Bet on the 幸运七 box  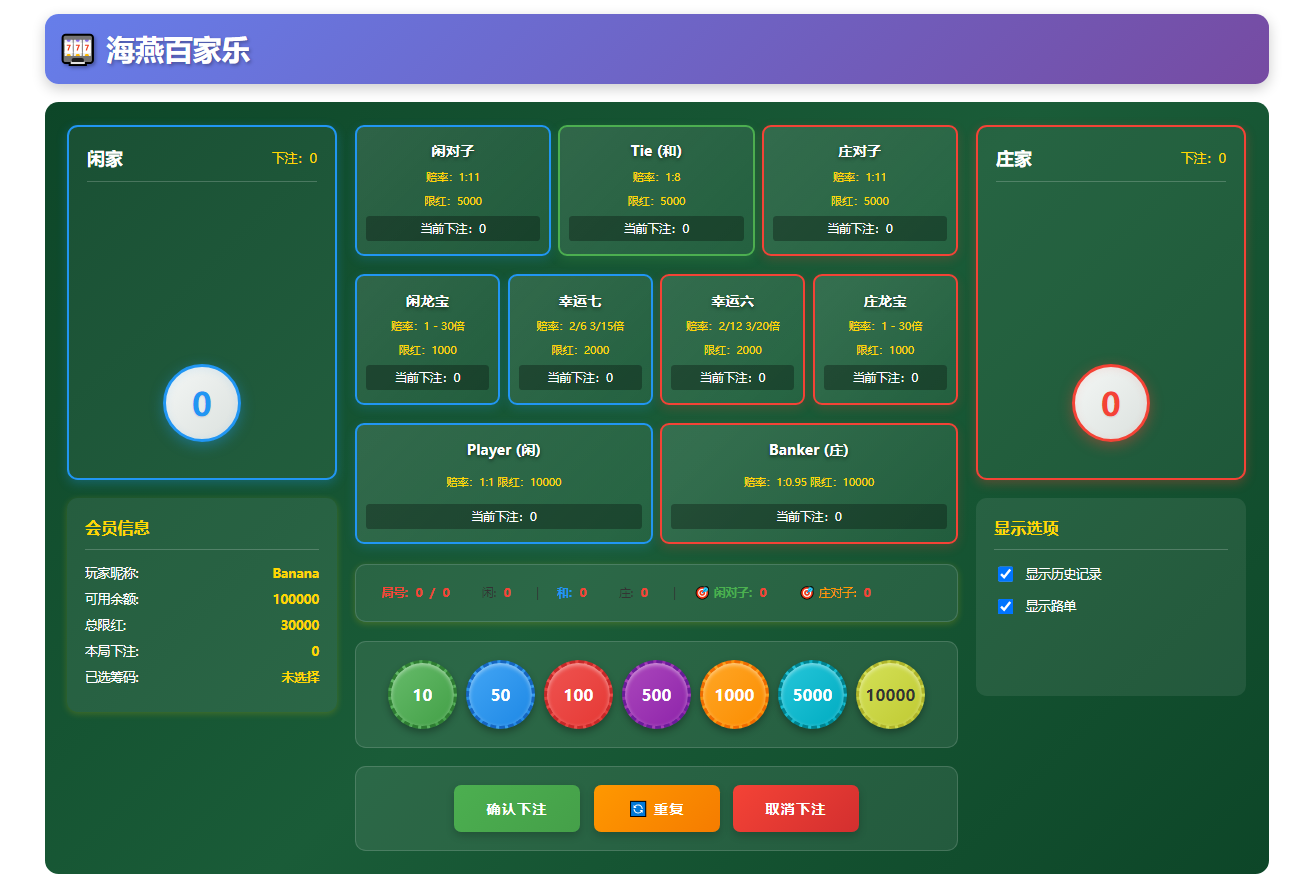click(580, 339)
